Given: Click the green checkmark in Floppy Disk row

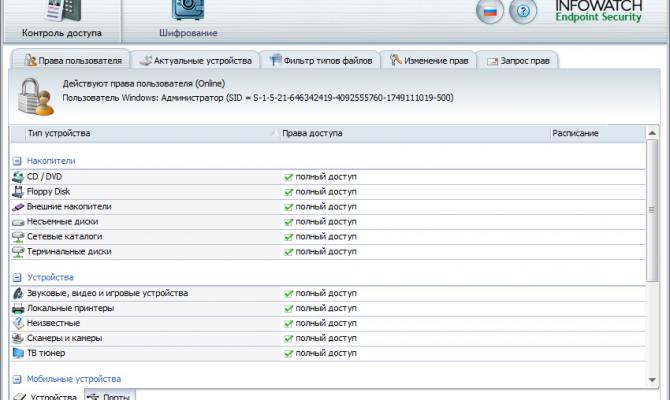Looking at the screenshot, I should pyautogui.click(x=289, y=192).
